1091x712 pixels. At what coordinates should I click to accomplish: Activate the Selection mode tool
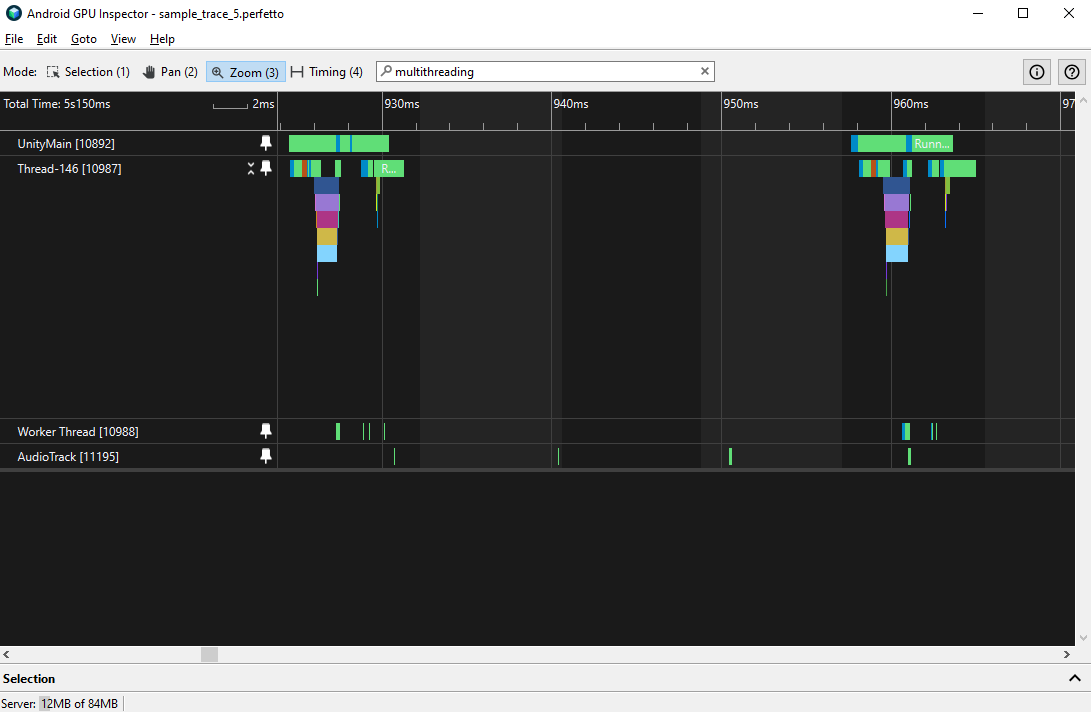(x=88, y=71)
